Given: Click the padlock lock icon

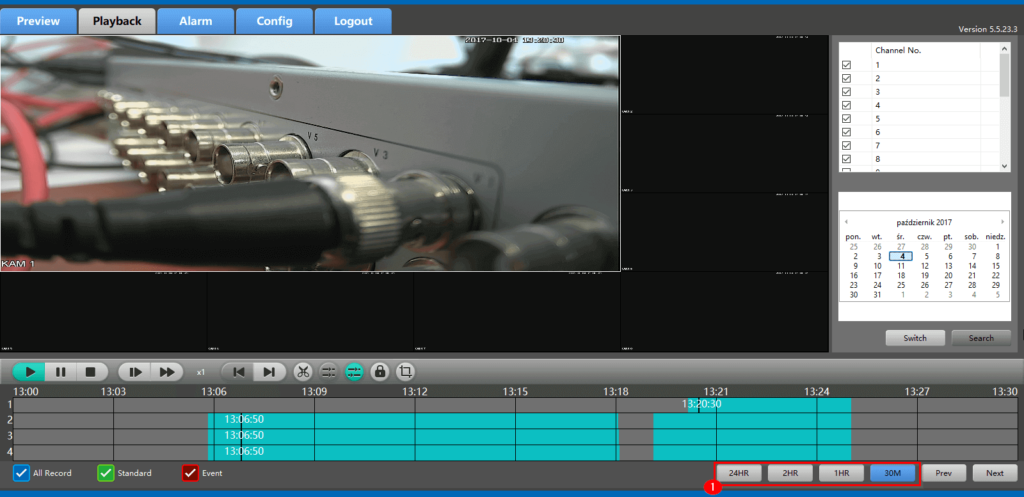Looking at the screenshot, I should (x=380, y=371).
